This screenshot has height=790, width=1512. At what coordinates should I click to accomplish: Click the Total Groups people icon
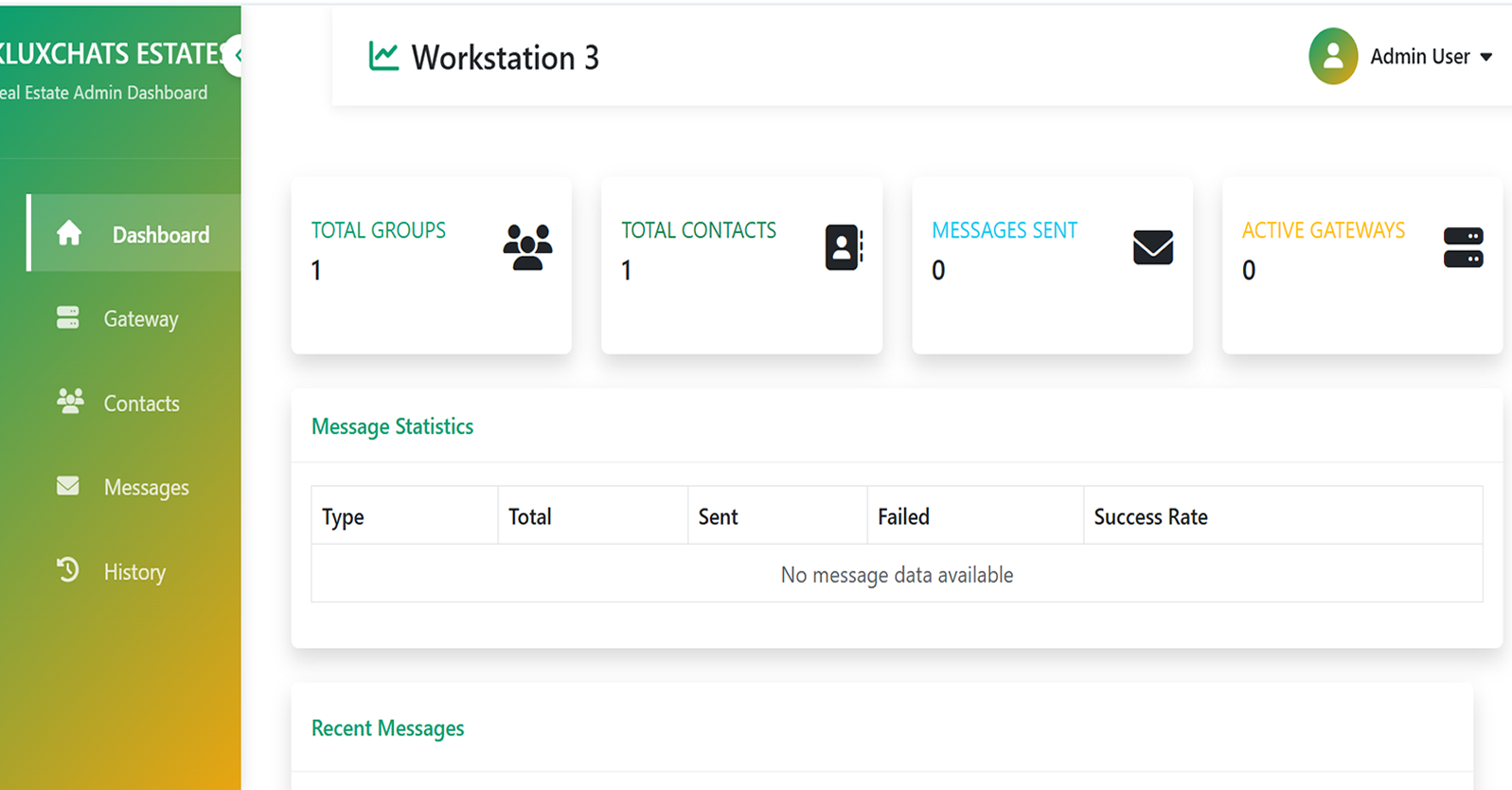527,248
